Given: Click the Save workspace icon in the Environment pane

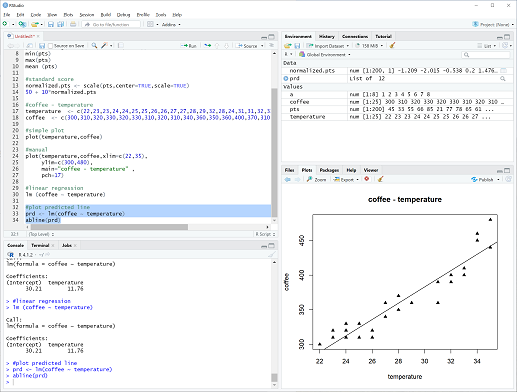Looking at the screenshot, I should [297, 46].
